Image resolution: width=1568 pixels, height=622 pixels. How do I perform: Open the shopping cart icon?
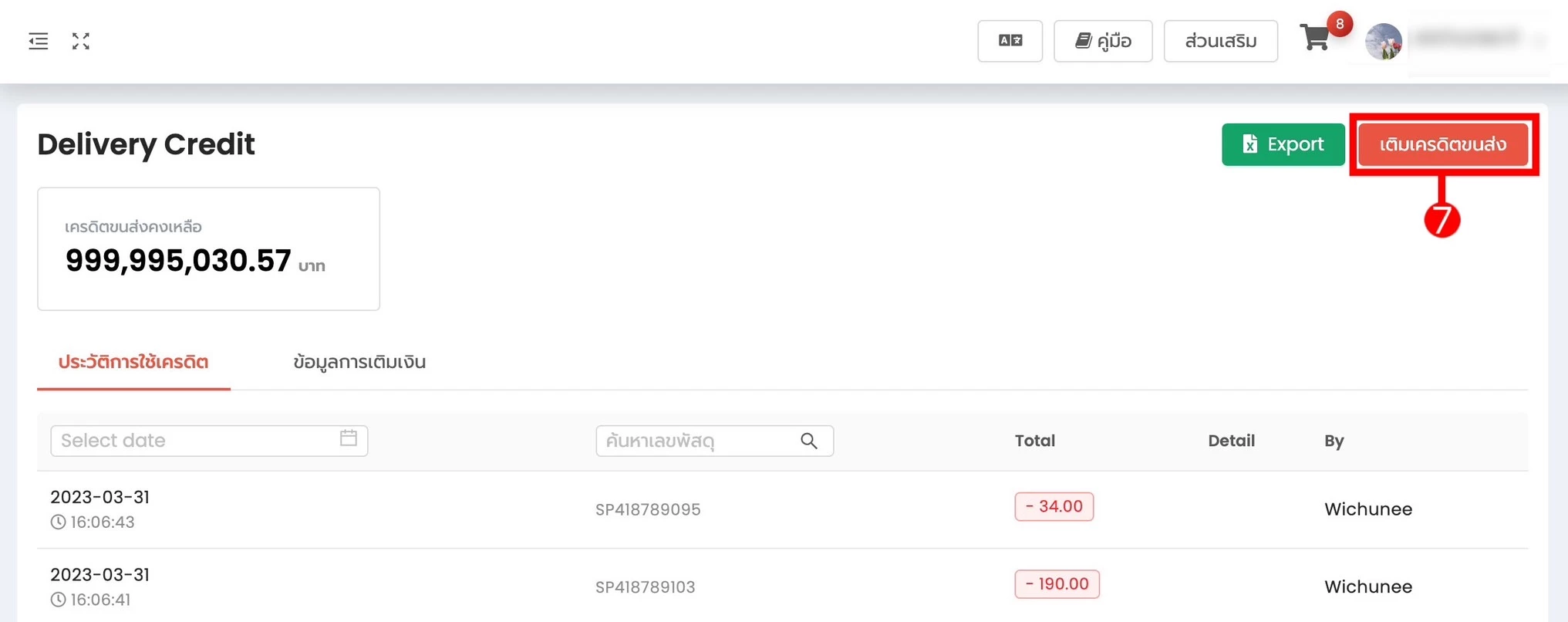1315,38
